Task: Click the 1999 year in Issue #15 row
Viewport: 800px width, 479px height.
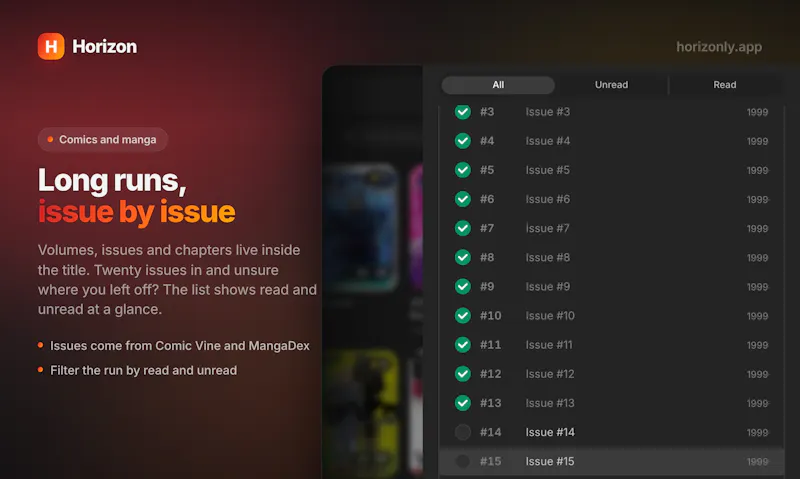Action: pyautogui.click(x=757, y=462)
